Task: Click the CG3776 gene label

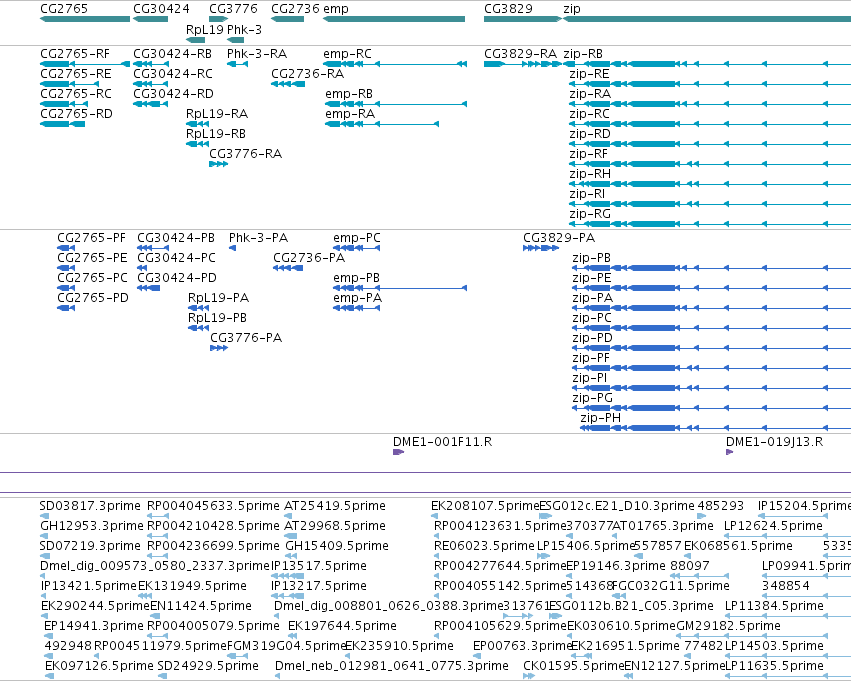Action: click(x=233, y=9)
